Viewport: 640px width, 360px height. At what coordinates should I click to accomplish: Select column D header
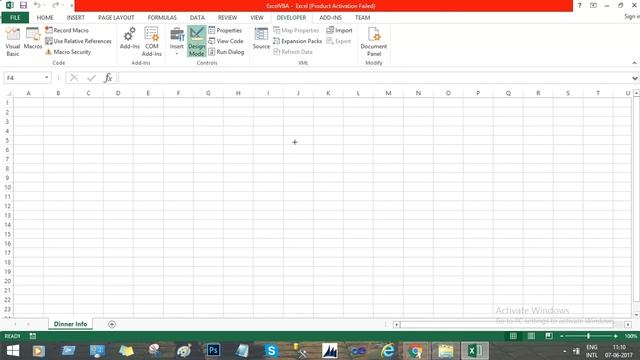118,93
